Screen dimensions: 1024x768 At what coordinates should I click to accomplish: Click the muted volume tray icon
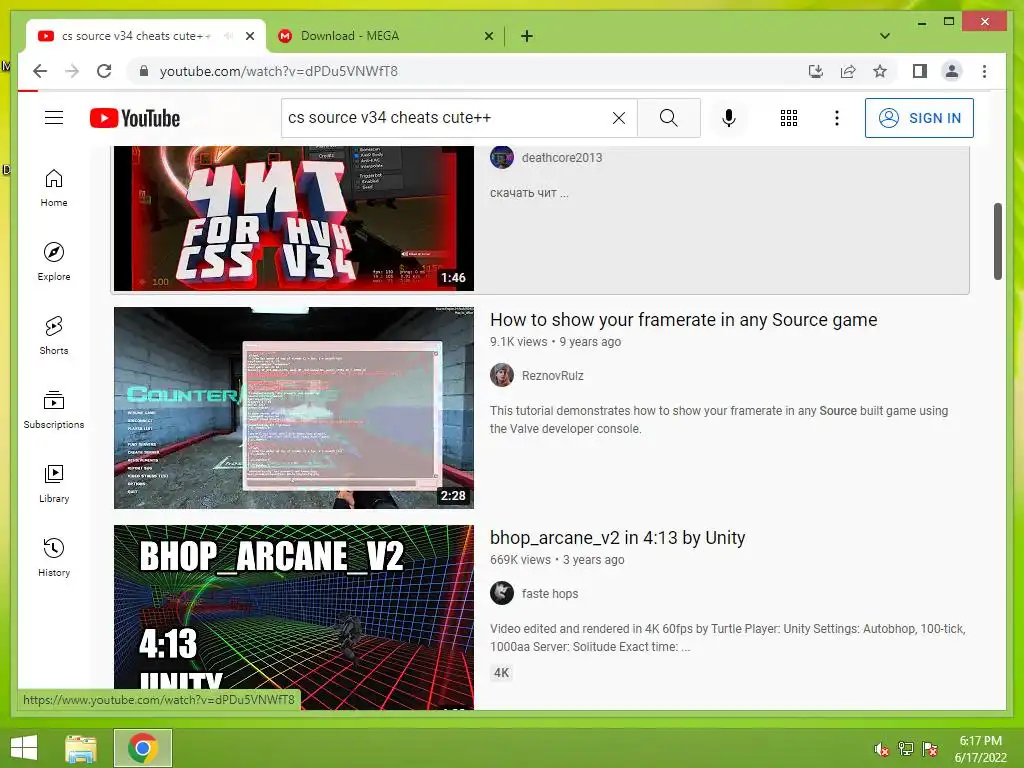click(881, 749)
